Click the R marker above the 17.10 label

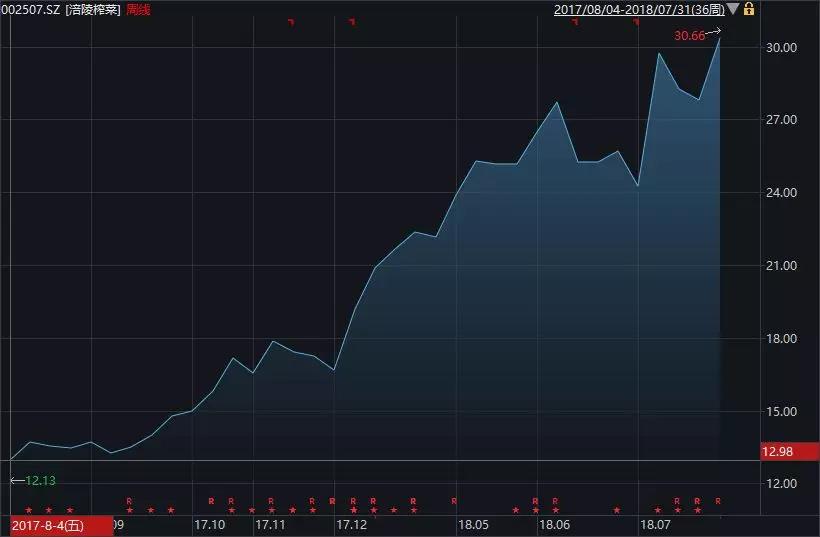coord(211,501)
